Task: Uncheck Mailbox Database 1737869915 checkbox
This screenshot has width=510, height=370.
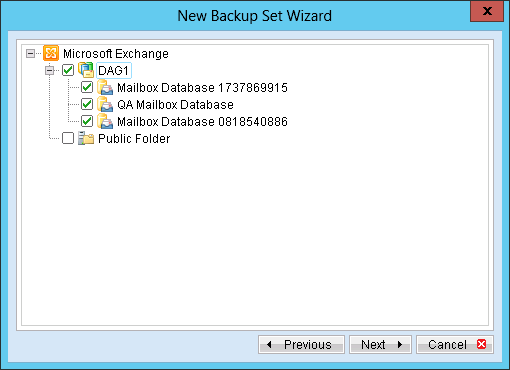Action: (87, 87)
